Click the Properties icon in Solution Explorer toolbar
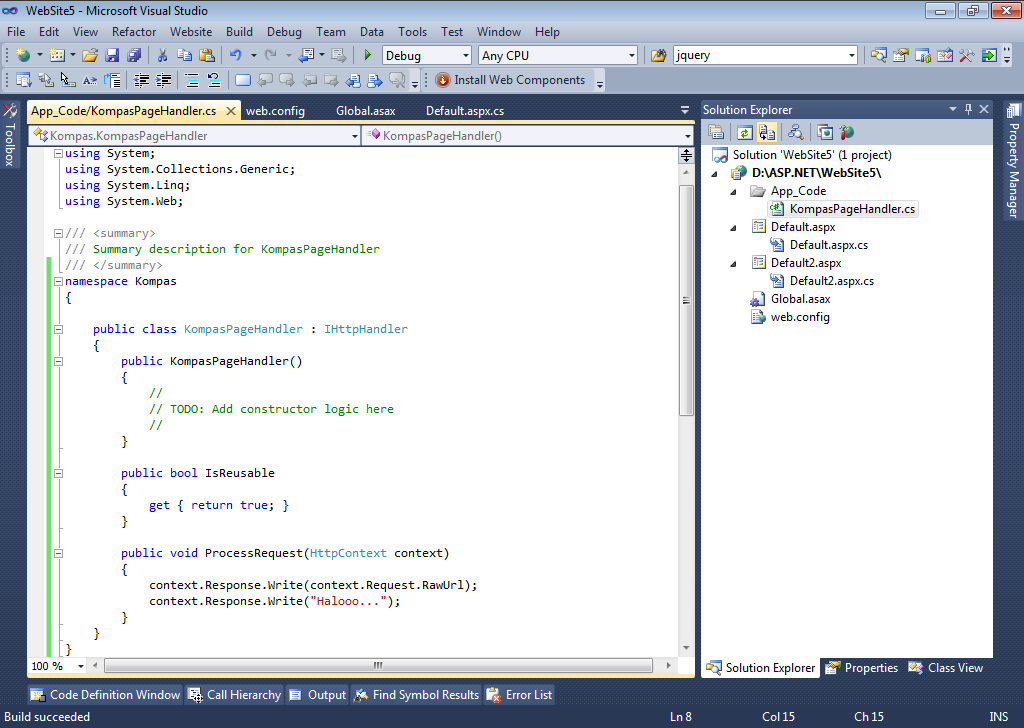Viewport: 1024px width, 728px height. tap(716, 133)
